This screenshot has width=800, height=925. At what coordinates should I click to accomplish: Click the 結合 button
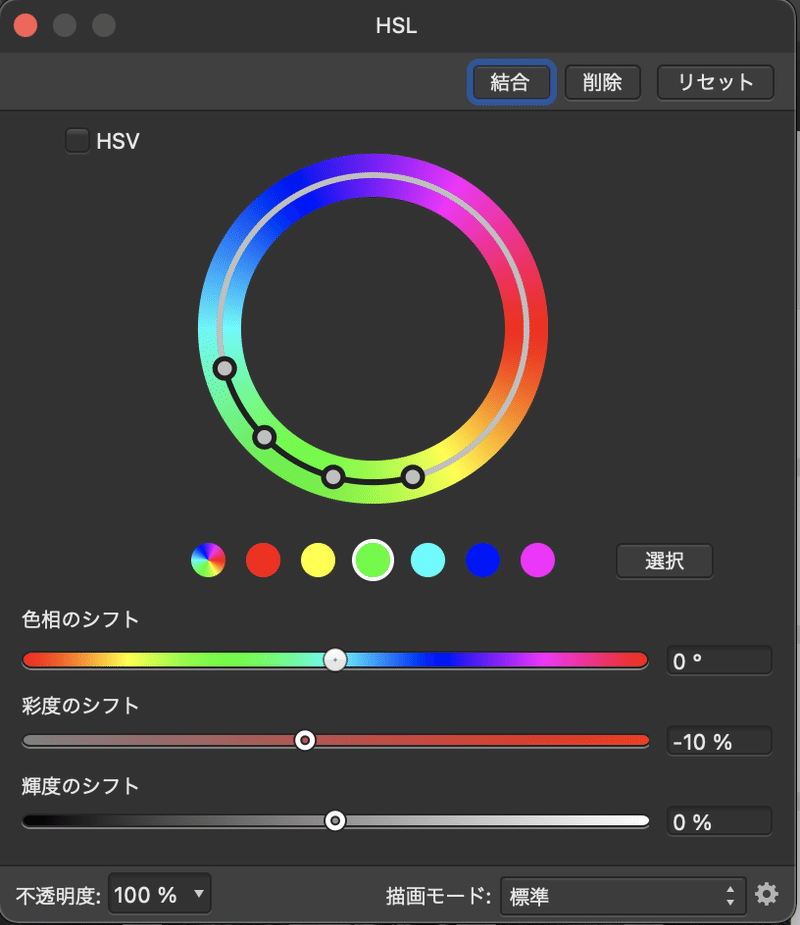(511, 83)
